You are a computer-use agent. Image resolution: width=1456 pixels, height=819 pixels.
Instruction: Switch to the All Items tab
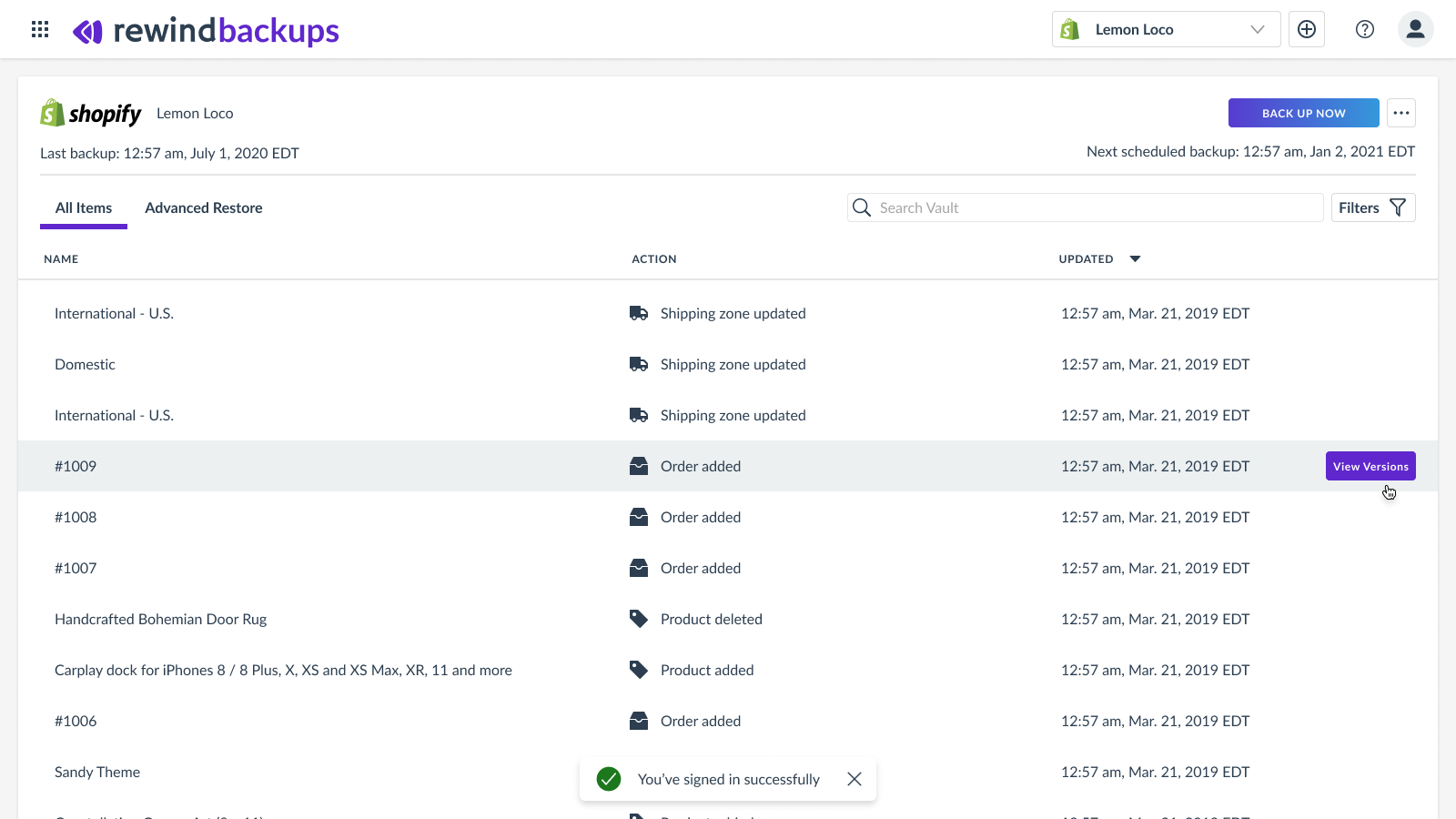click(x=84, y=208)
